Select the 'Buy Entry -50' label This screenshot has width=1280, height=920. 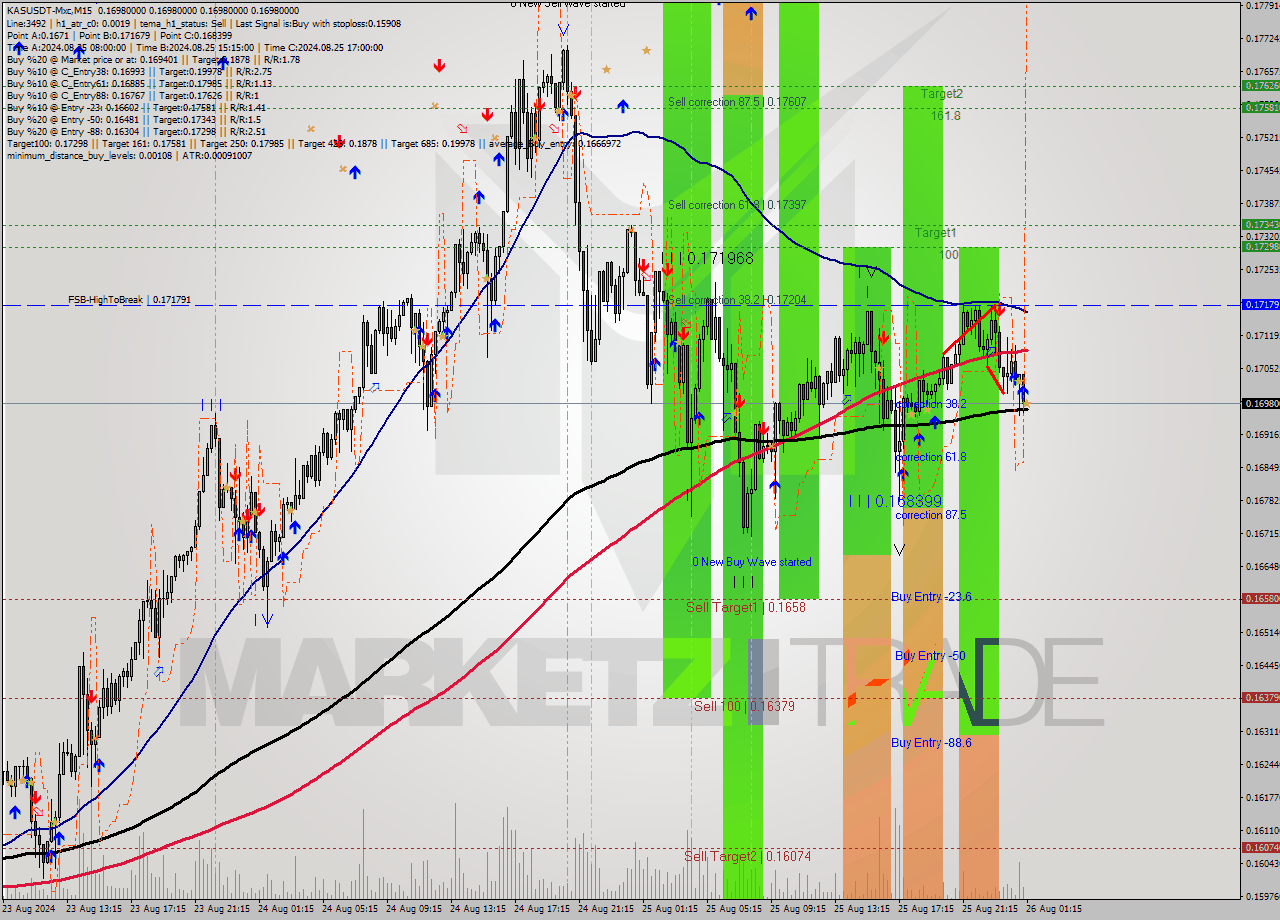coord(930,656)
